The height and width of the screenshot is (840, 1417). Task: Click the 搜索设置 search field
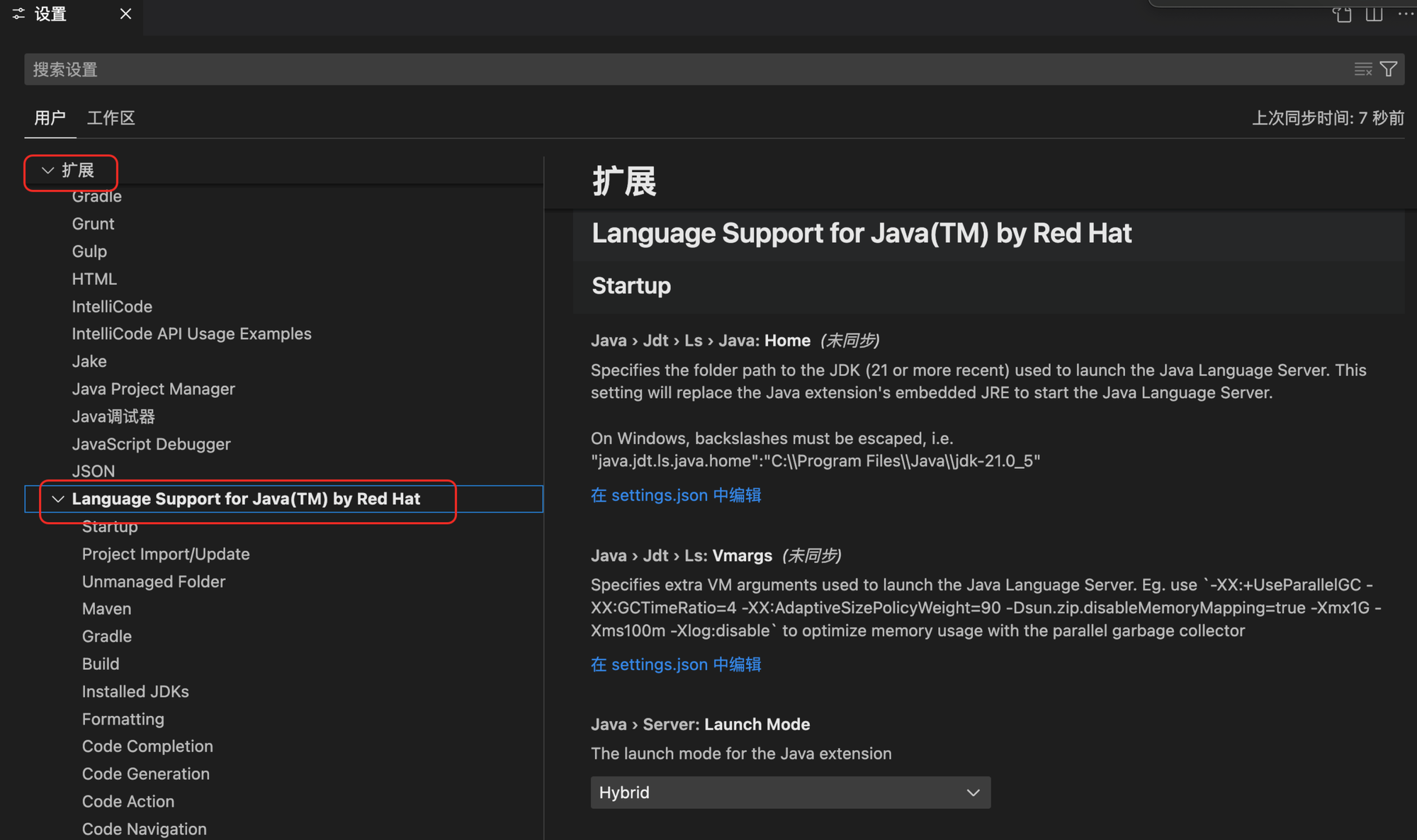638,69
